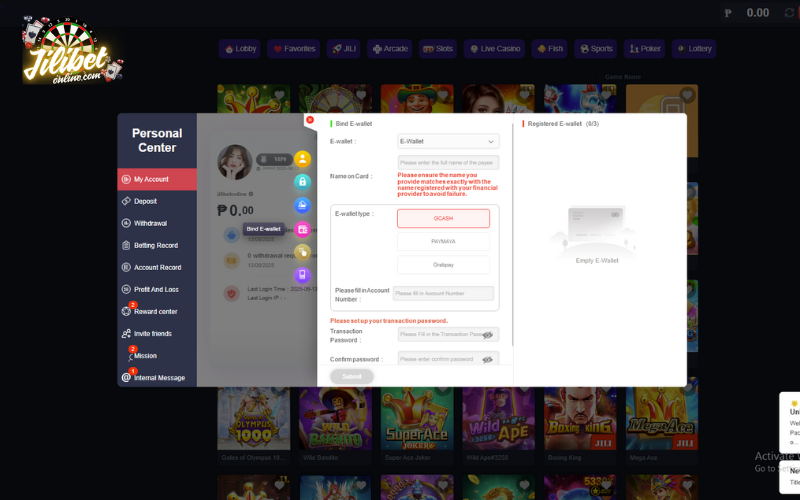Show the Transaction Password via eye icon

click(487, 335)
